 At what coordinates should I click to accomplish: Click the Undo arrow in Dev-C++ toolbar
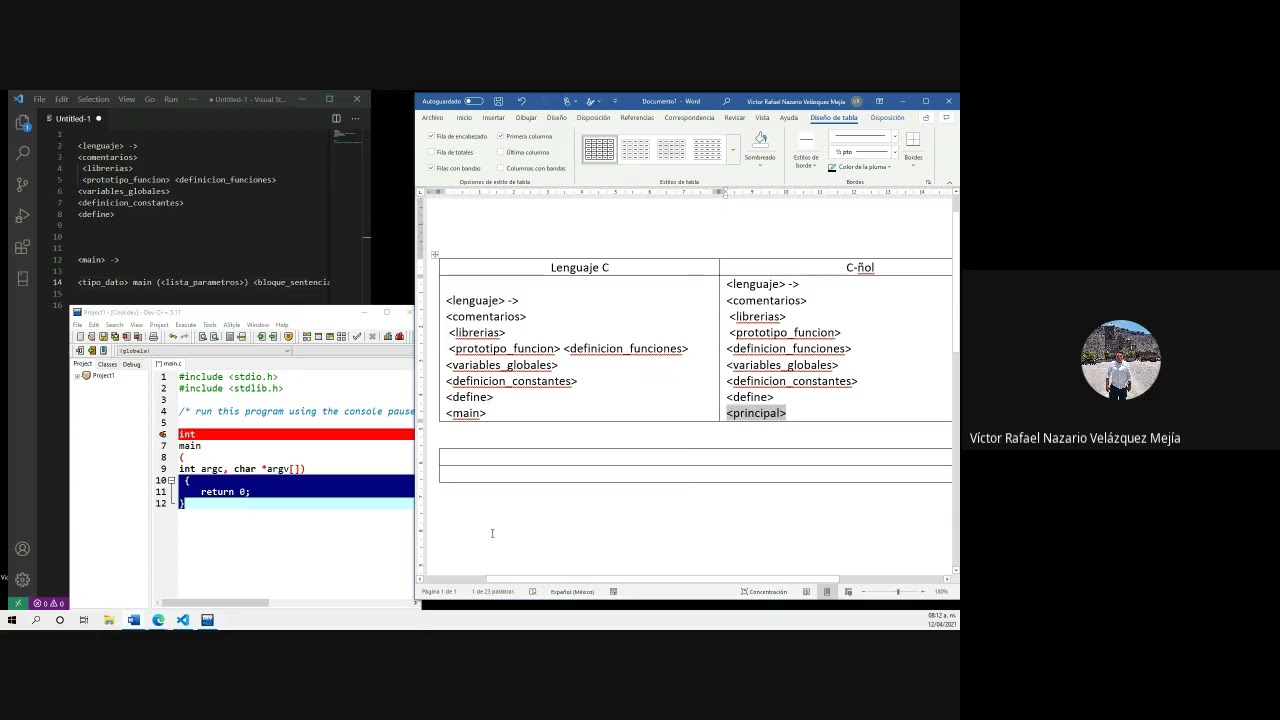[x=172, y=336]
